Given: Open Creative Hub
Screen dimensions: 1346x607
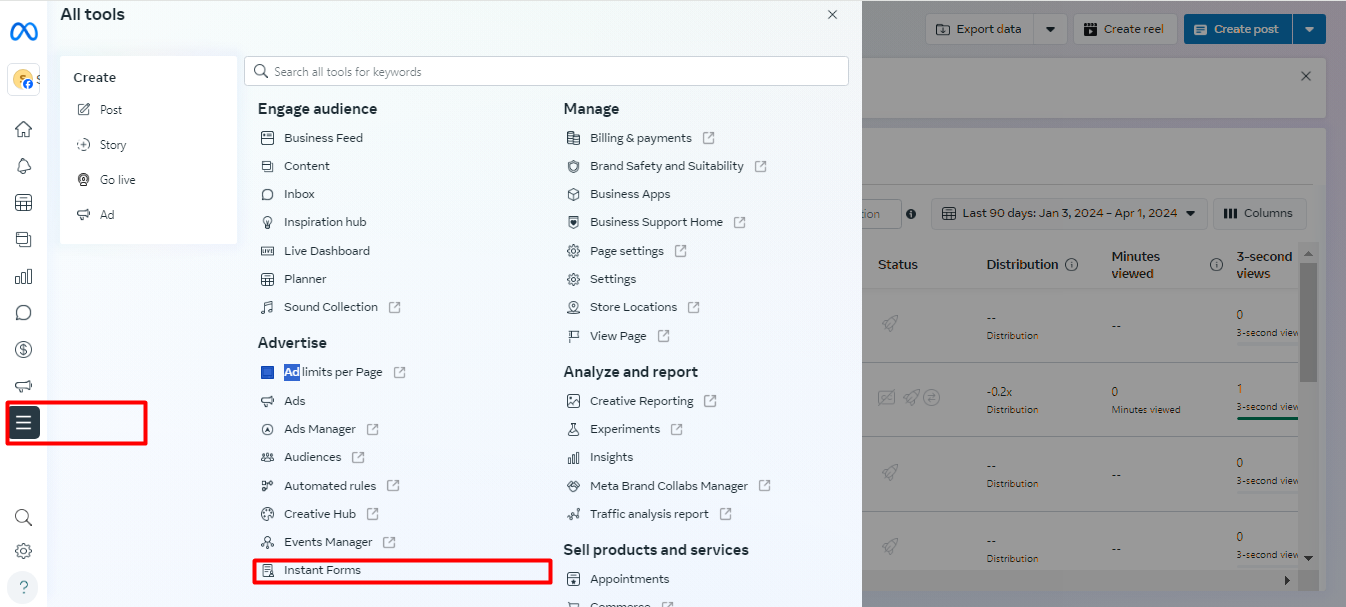Looking at the screenshot, I should tap(319, 514).
